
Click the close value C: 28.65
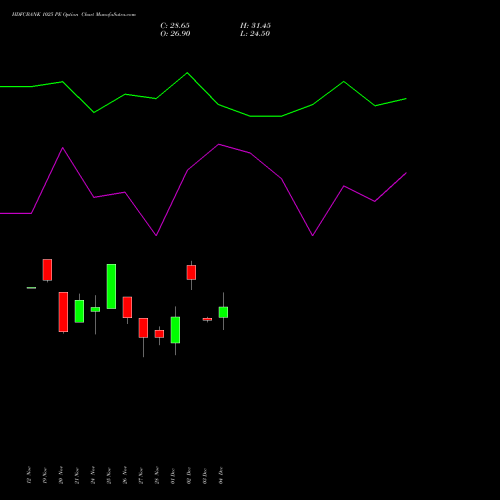coord(175,26)
